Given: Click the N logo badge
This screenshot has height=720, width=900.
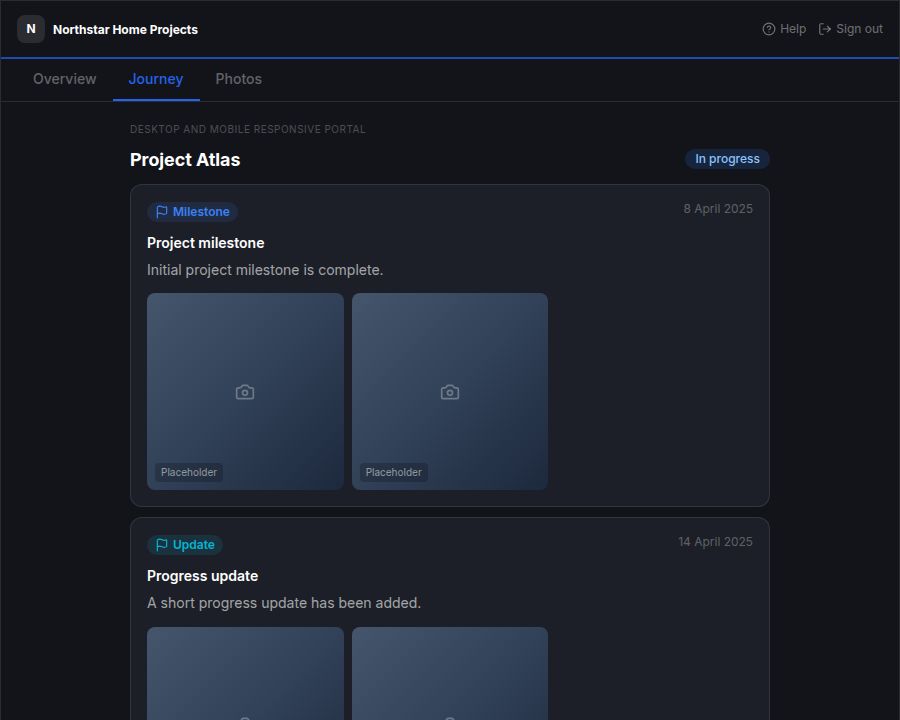Looking at the screenshot, I should [31, 29].
